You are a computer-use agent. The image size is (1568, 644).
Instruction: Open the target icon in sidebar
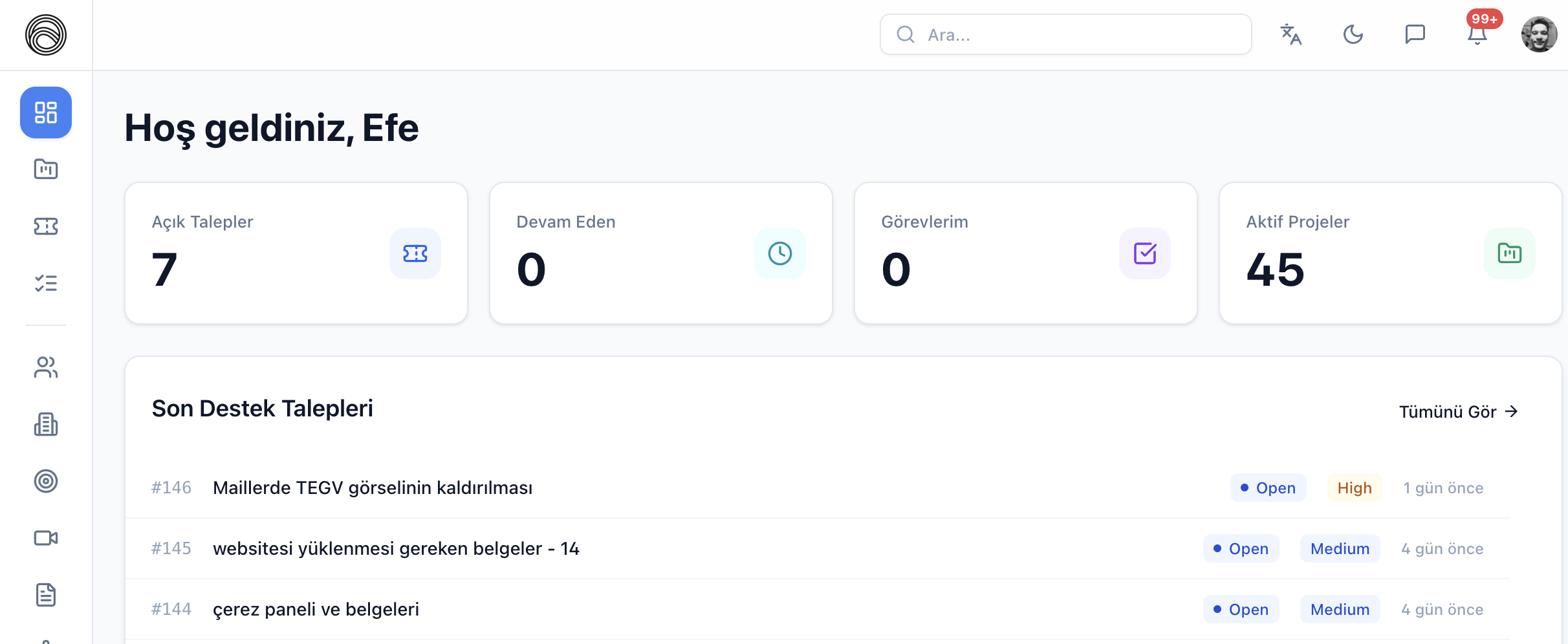coord(46,481)
